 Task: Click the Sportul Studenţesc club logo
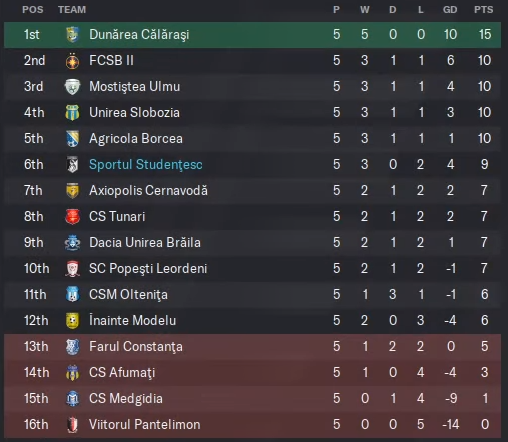tap(72, 165)
